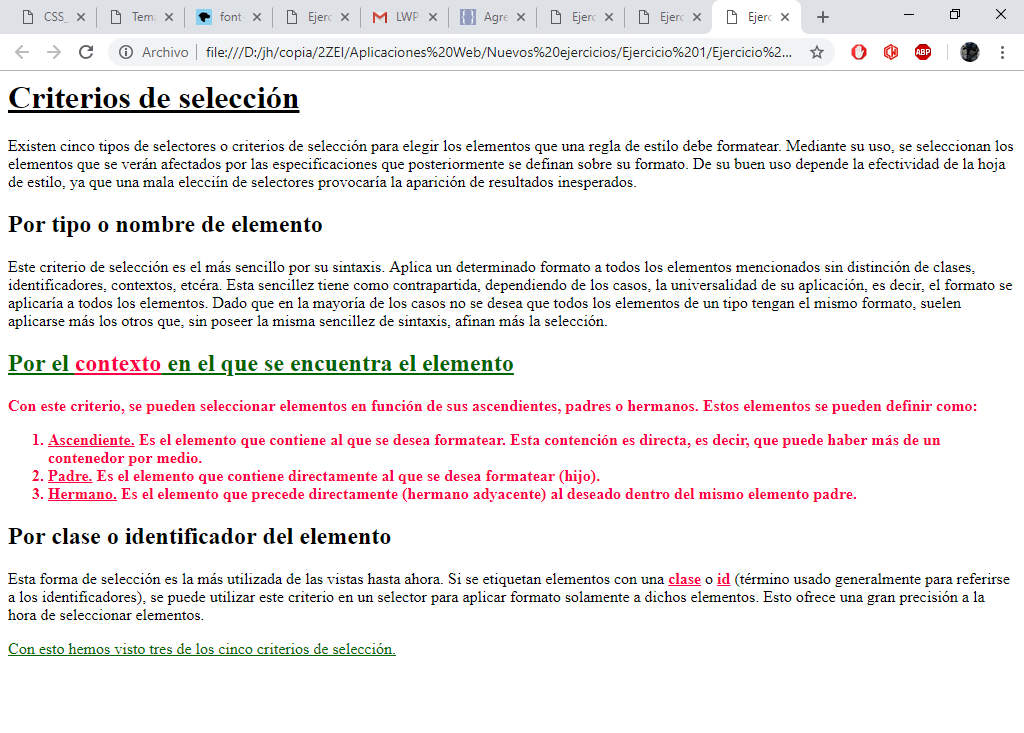Viewport: 1024px width, 733px height.
Task: Click the 'Padre.' link
Action: coord(71,476)
